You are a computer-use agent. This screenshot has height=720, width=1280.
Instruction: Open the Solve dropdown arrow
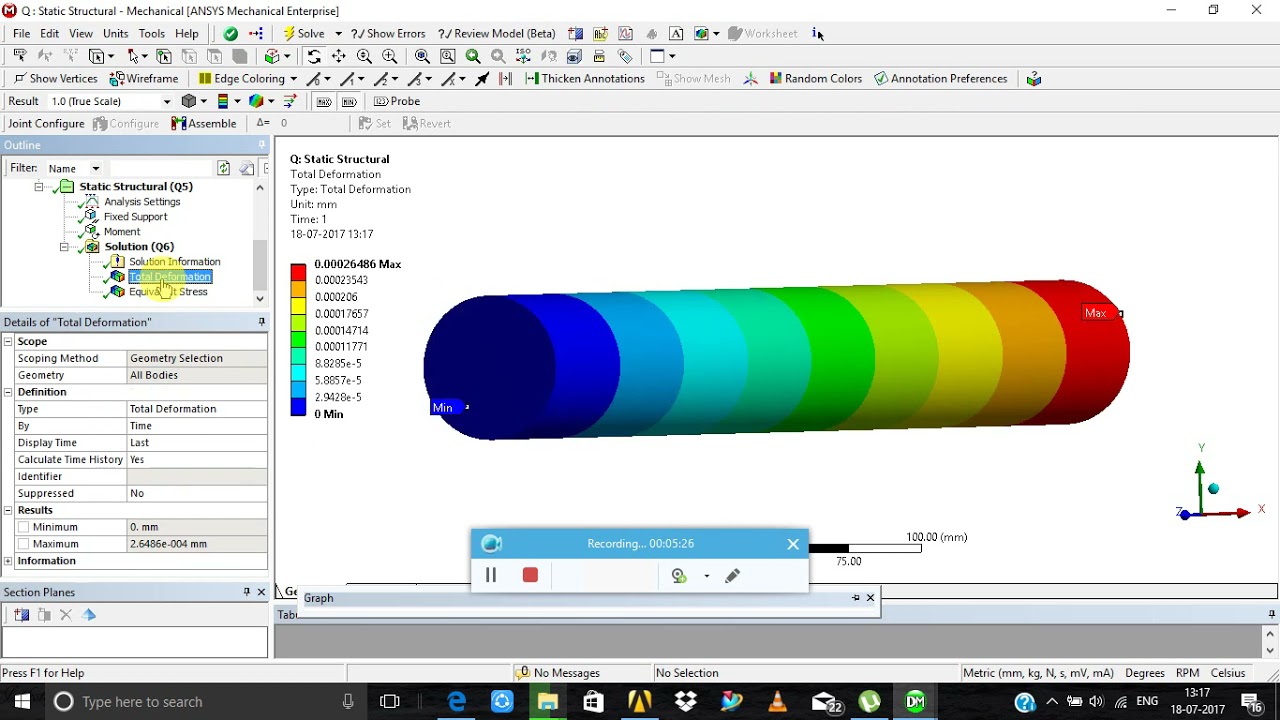338,33
